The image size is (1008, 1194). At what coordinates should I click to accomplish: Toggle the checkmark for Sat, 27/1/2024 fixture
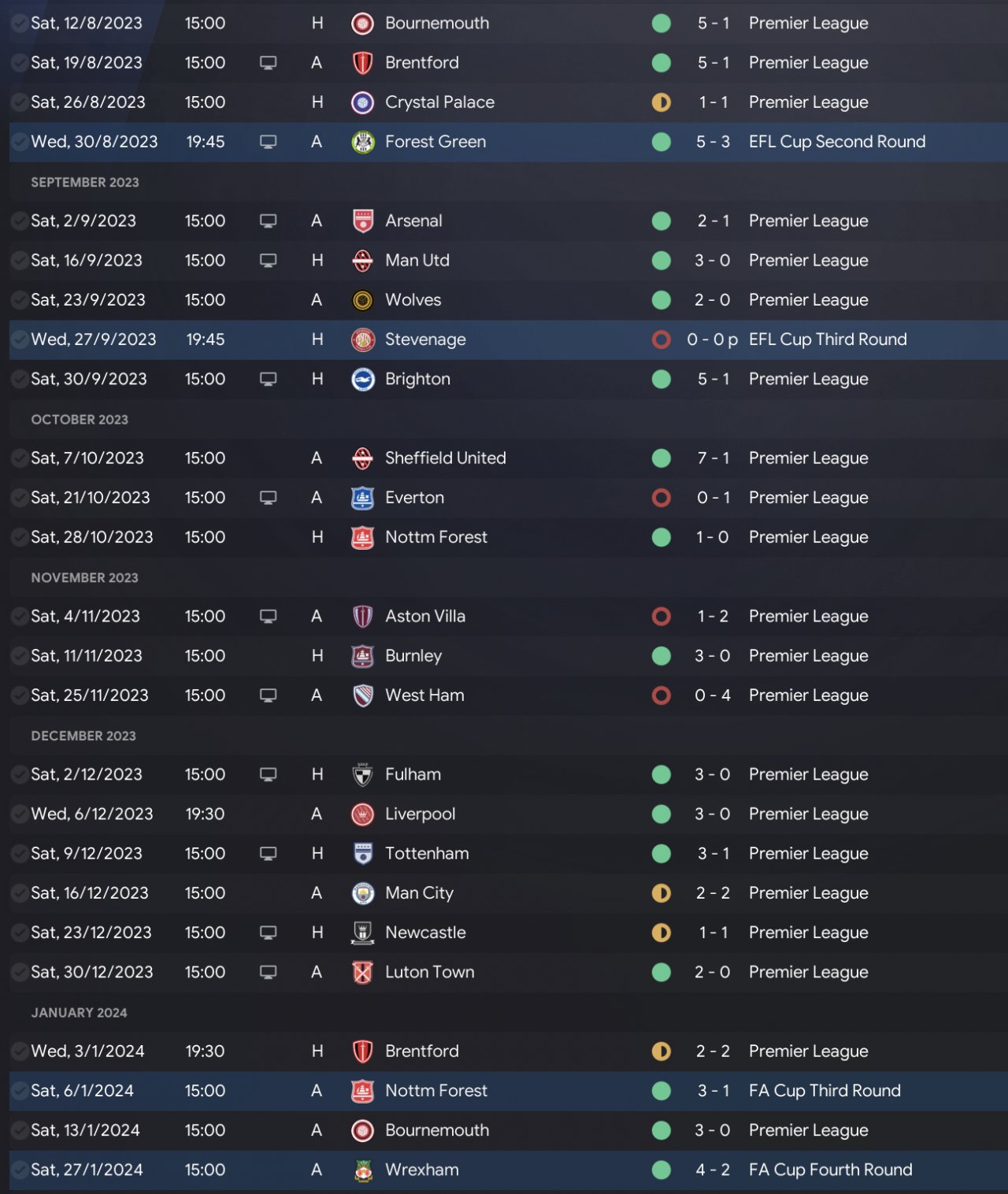(19, 1170)
